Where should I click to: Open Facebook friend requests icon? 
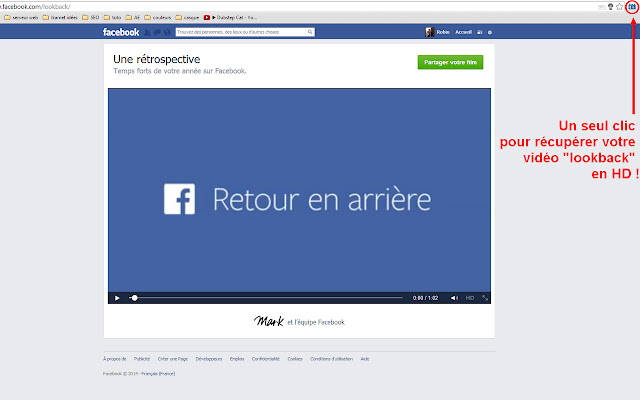tap(147, 32)
